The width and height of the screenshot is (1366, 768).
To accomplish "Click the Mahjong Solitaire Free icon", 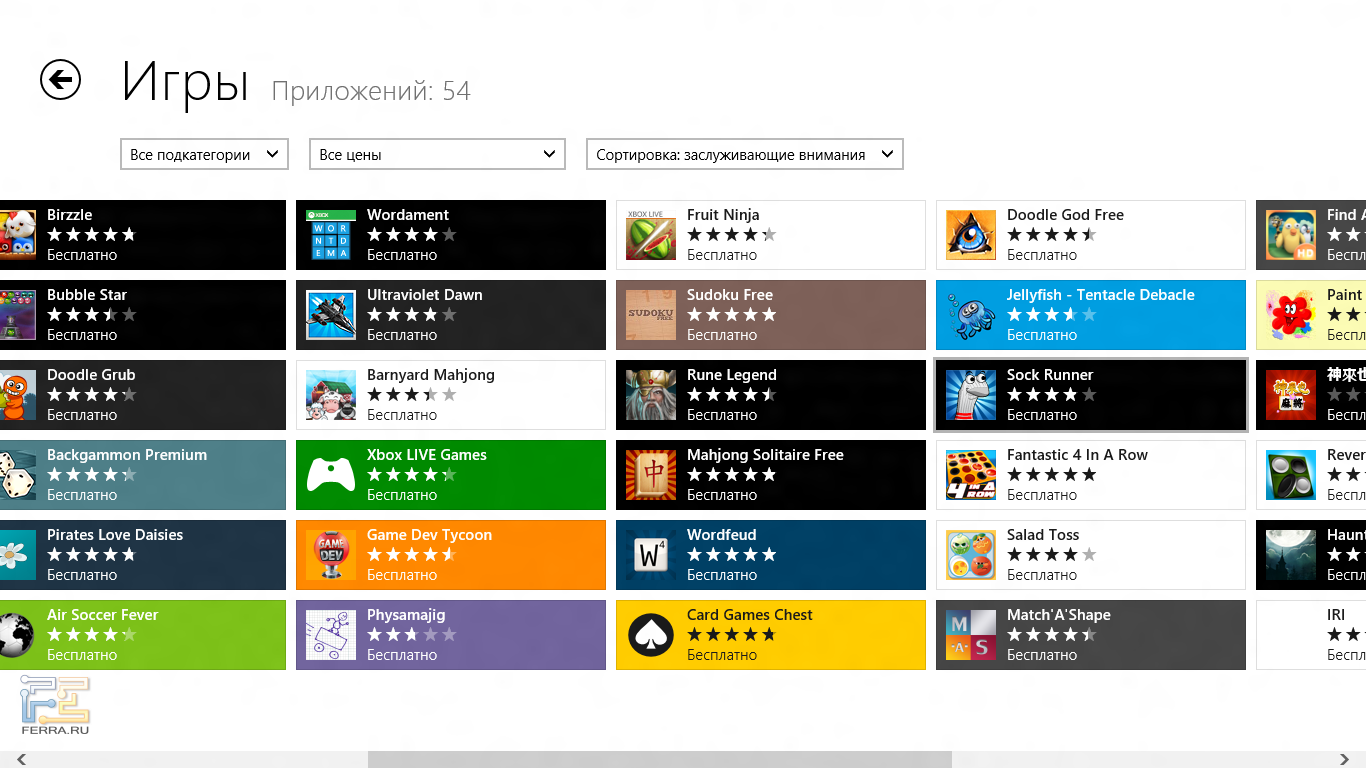I will pos(651,475).
